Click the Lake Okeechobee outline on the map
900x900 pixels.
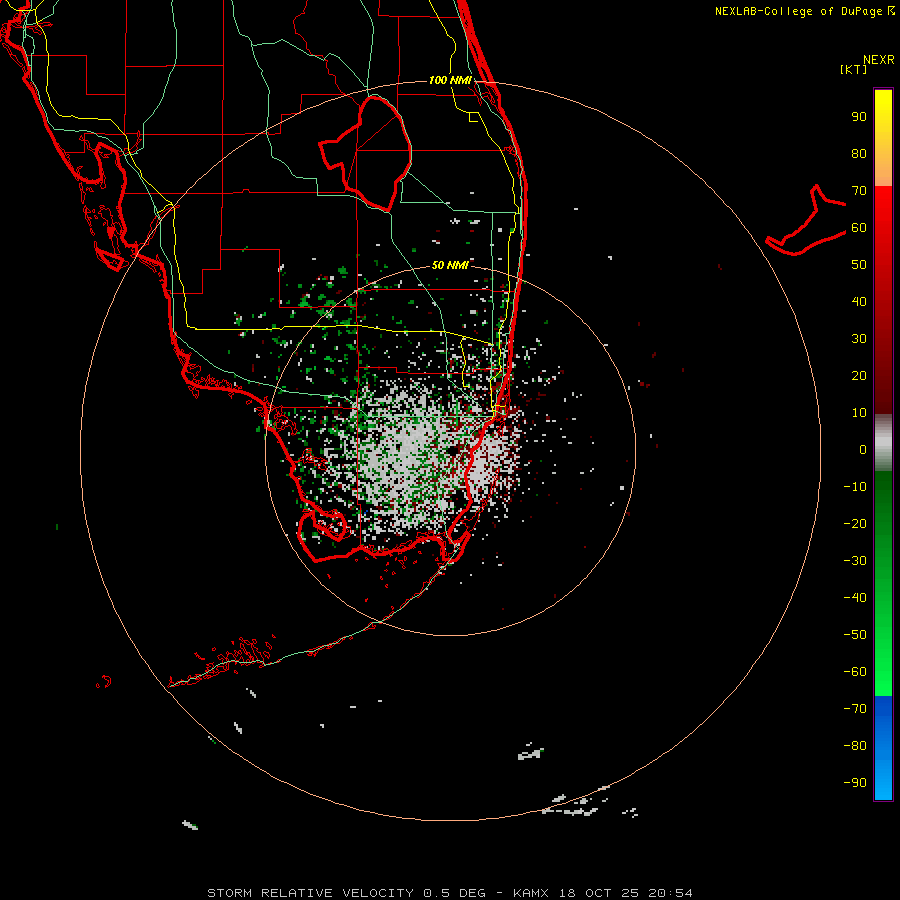(366, 153)
